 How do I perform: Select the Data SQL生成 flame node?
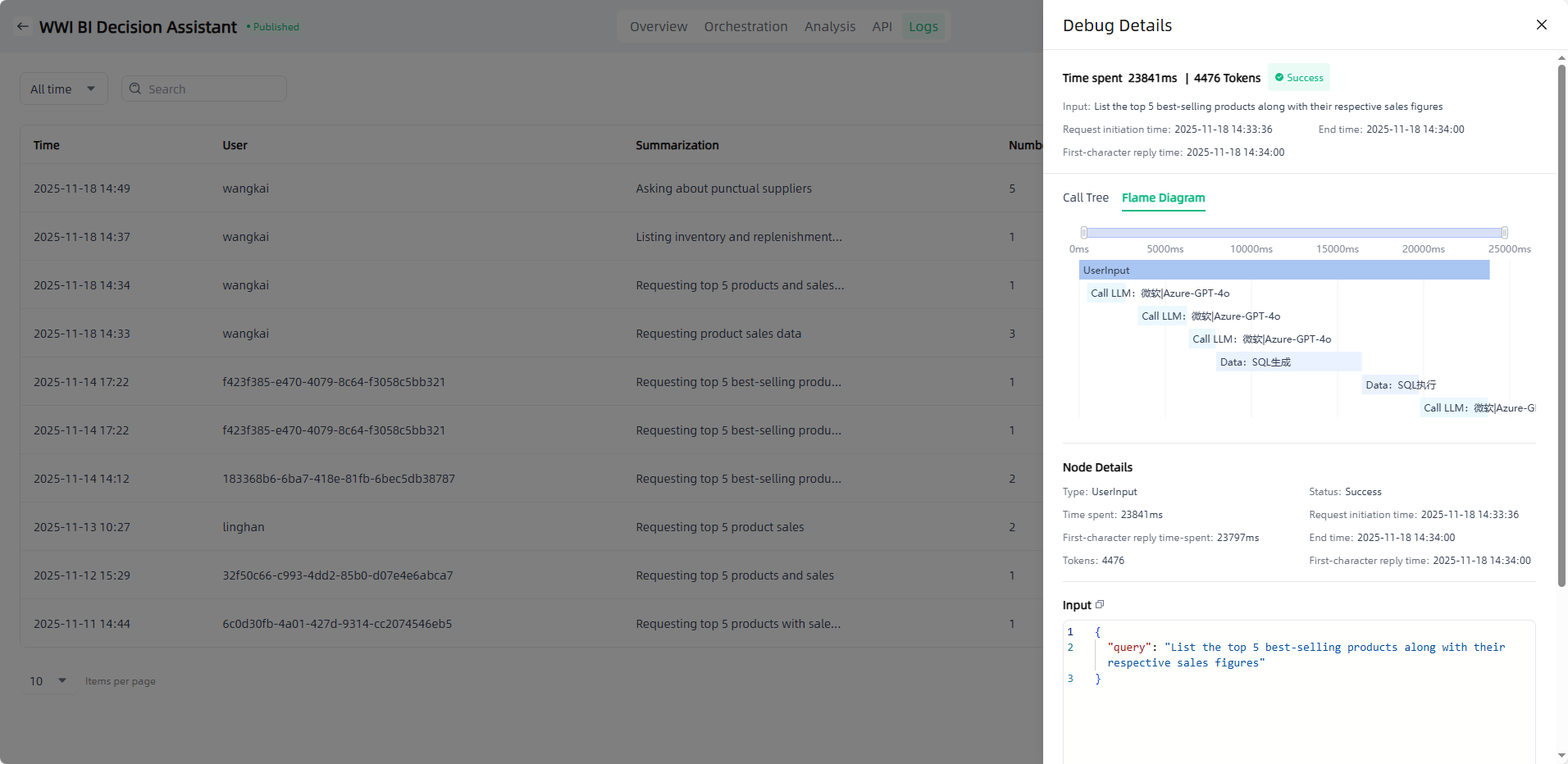coord(1288,362)
